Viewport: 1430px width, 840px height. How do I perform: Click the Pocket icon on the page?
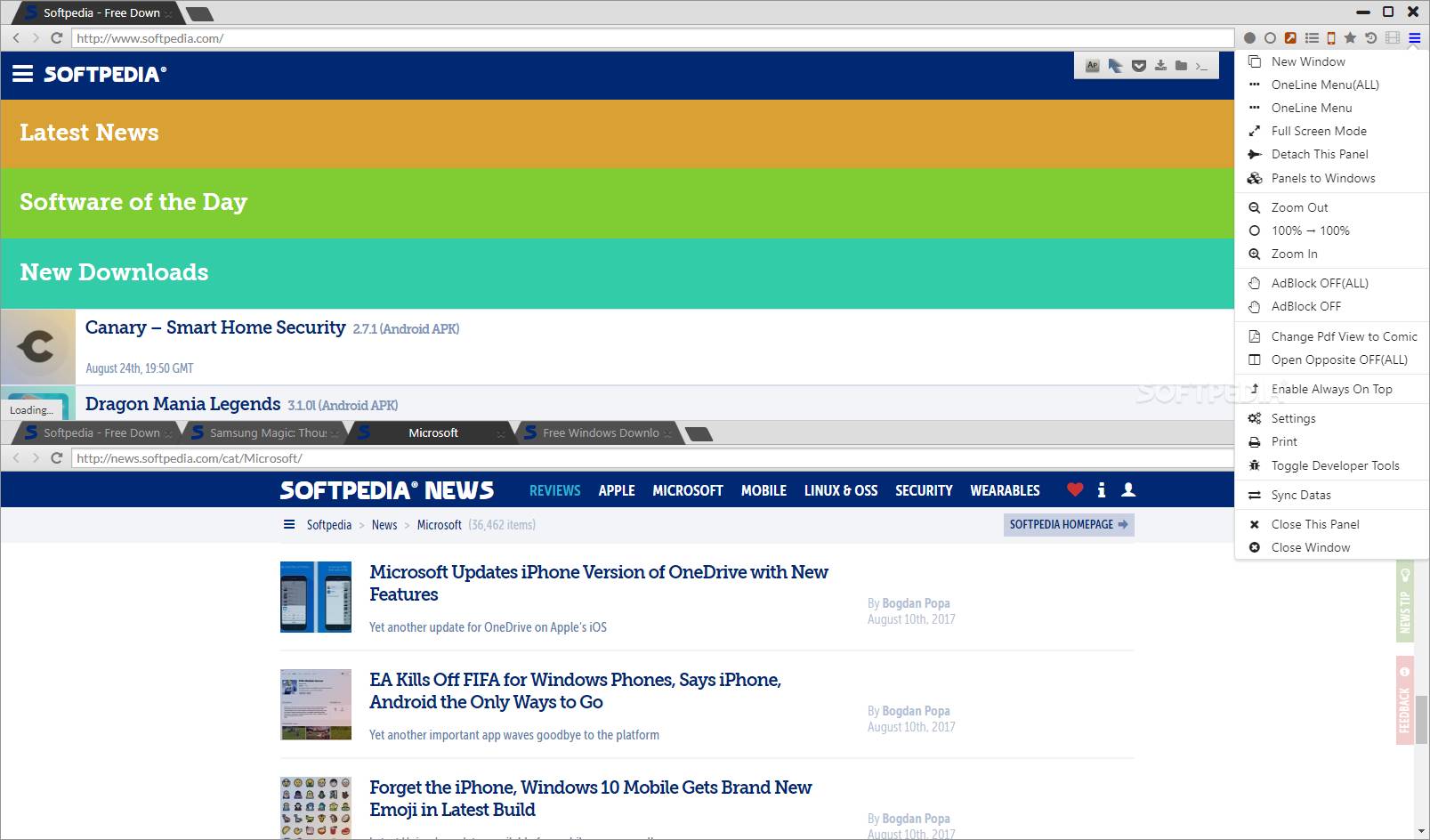(x=1138, y=66)
